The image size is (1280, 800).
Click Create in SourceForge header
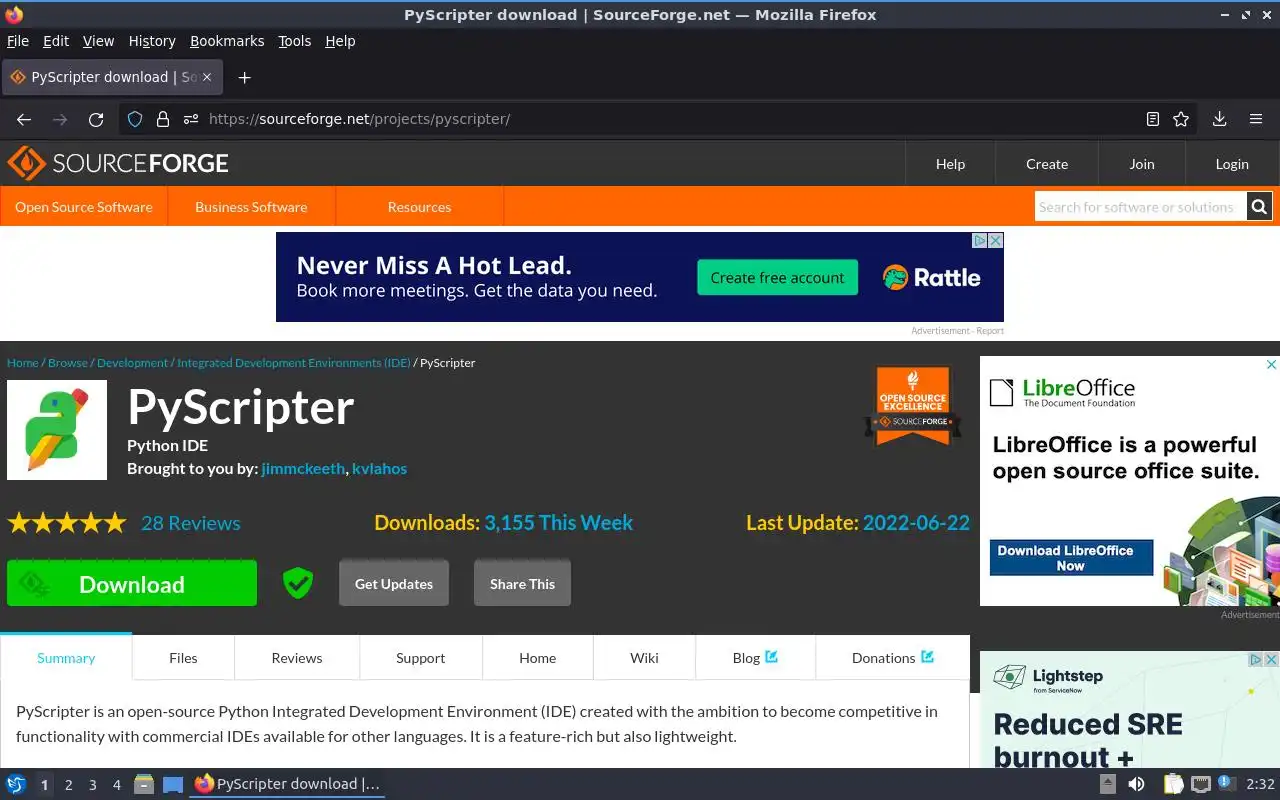tap(1047, 164)
